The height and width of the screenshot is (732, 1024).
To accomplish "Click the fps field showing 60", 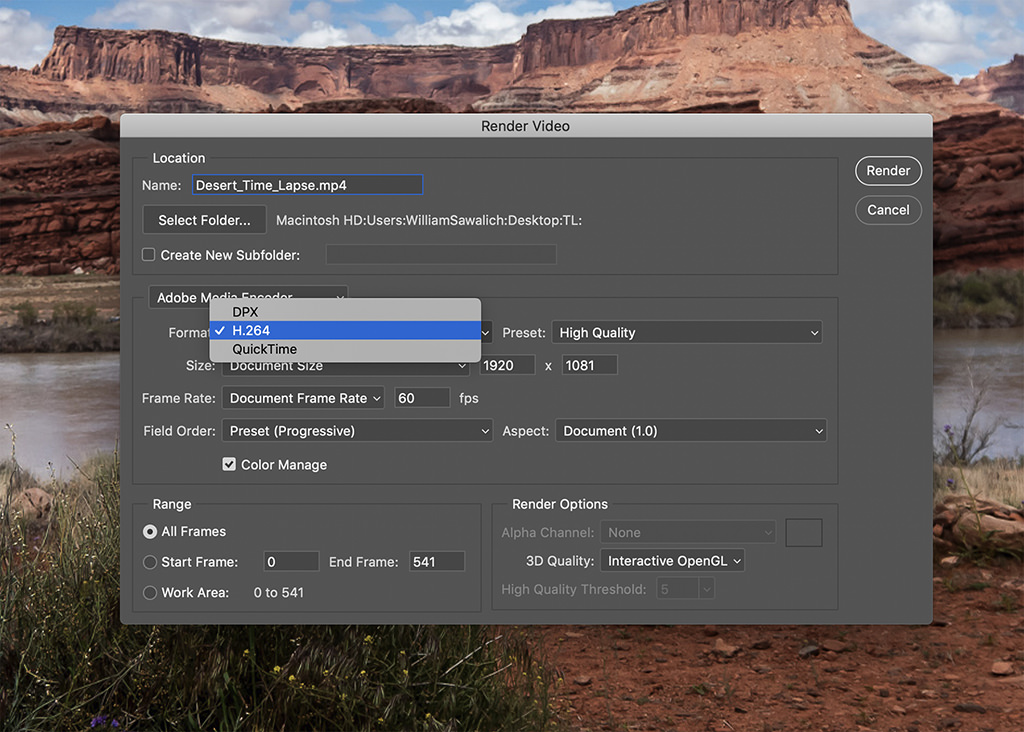I will 422,398.
